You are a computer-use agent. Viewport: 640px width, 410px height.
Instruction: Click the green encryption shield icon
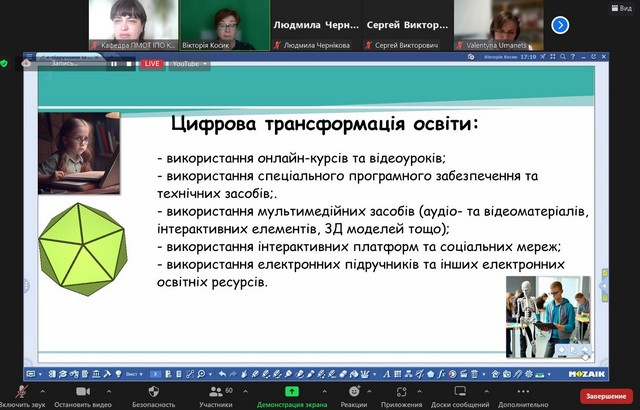pos(4,64)
